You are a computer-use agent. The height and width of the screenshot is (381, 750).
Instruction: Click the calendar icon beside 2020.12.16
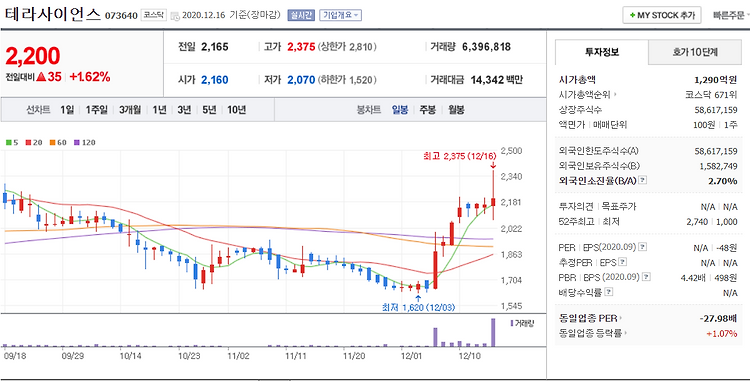[x=174, y=16]
